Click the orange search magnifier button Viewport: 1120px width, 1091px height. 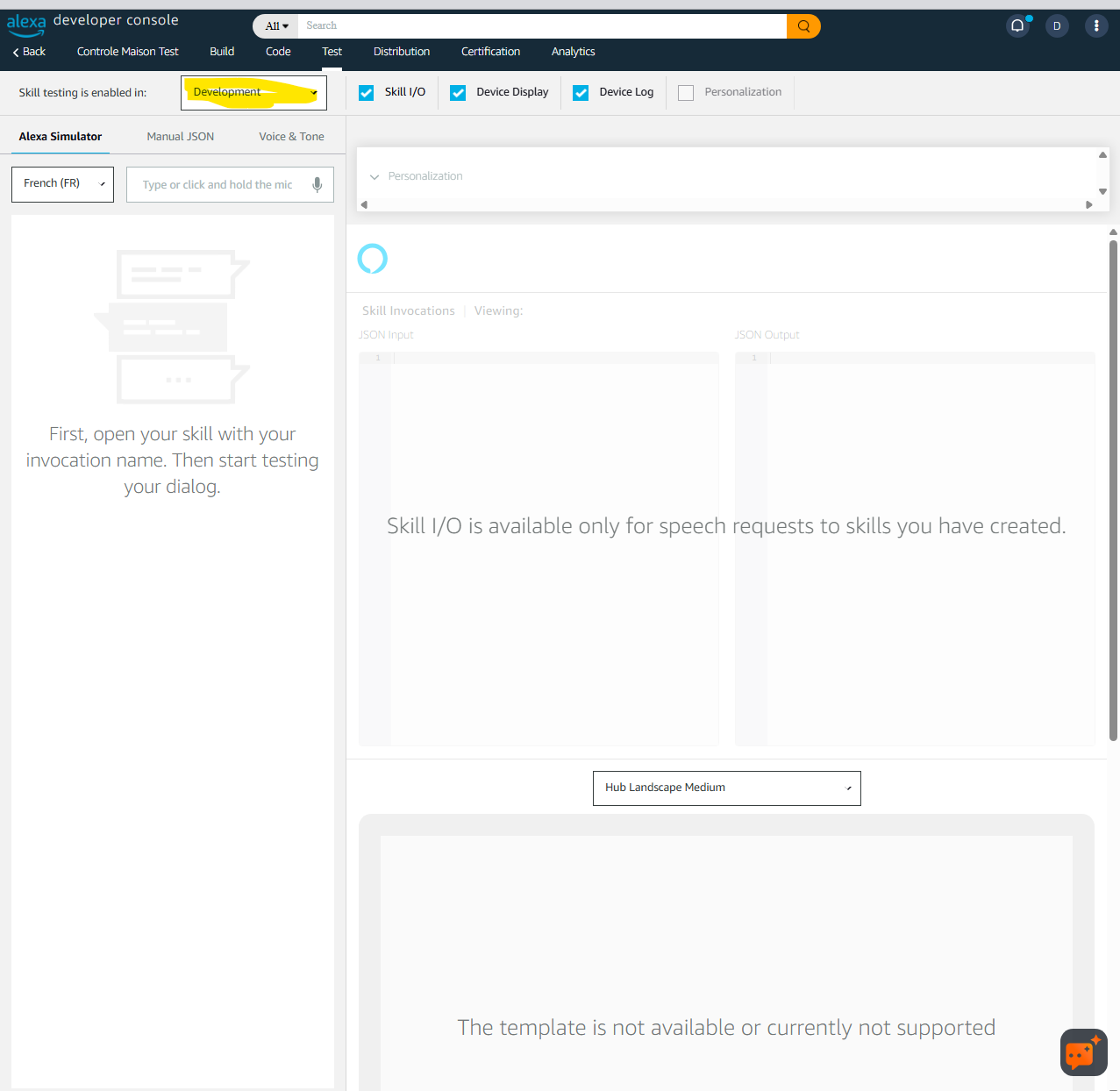coord(803,26)
